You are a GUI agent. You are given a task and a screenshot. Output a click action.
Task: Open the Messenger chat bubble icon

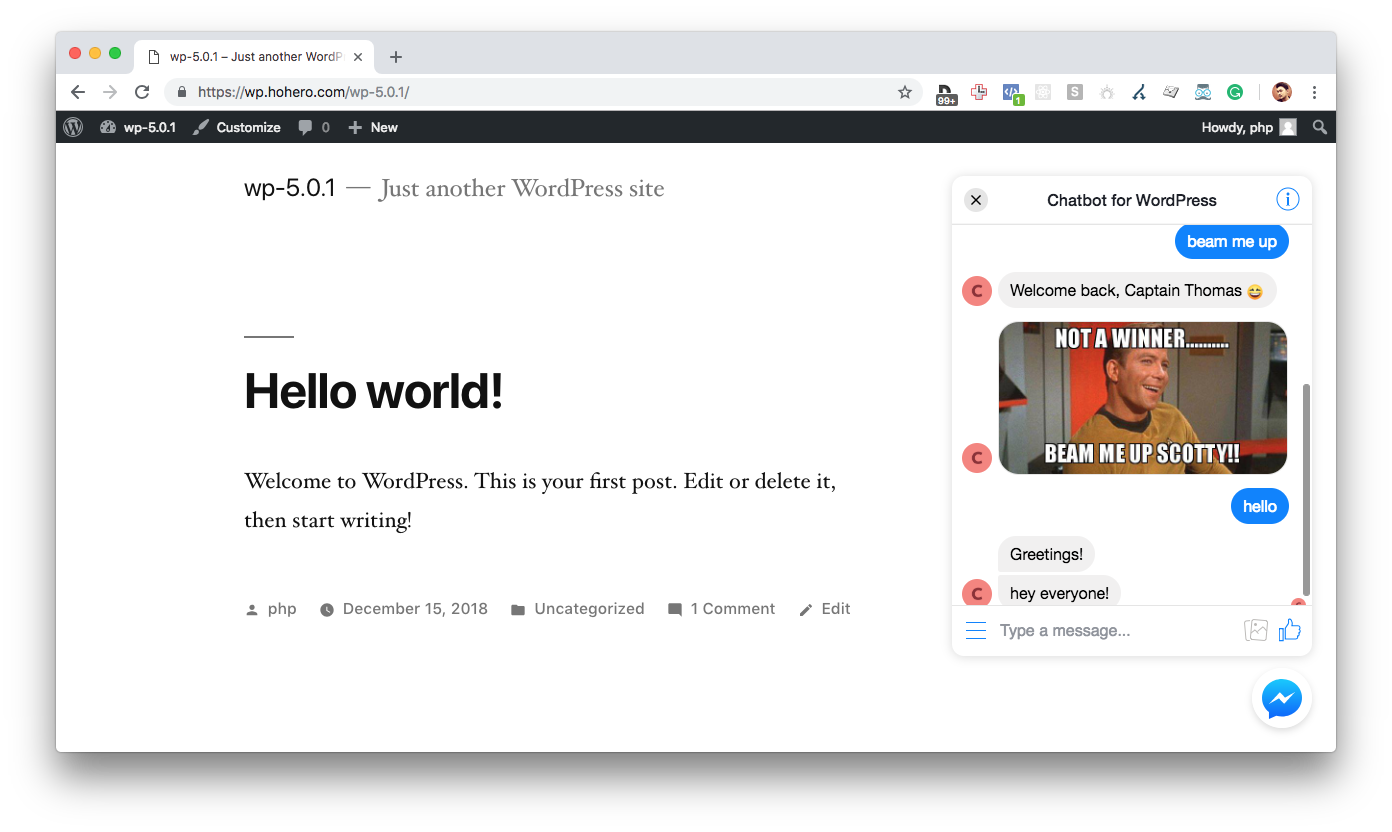pyautogui.click(x=1281, y=699)
